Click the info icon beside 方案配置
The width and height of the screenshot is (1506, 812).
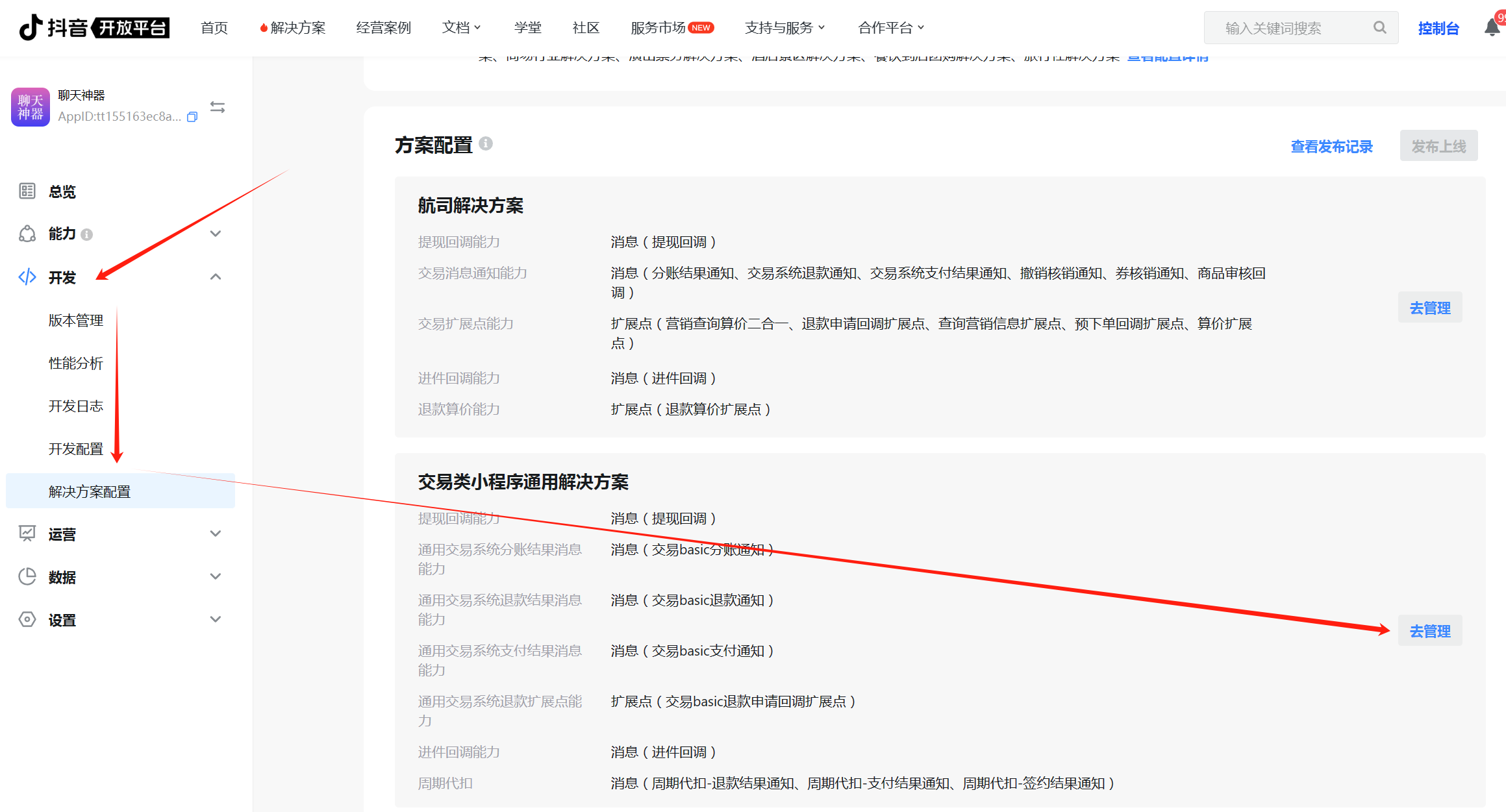(x=486, y=143)
